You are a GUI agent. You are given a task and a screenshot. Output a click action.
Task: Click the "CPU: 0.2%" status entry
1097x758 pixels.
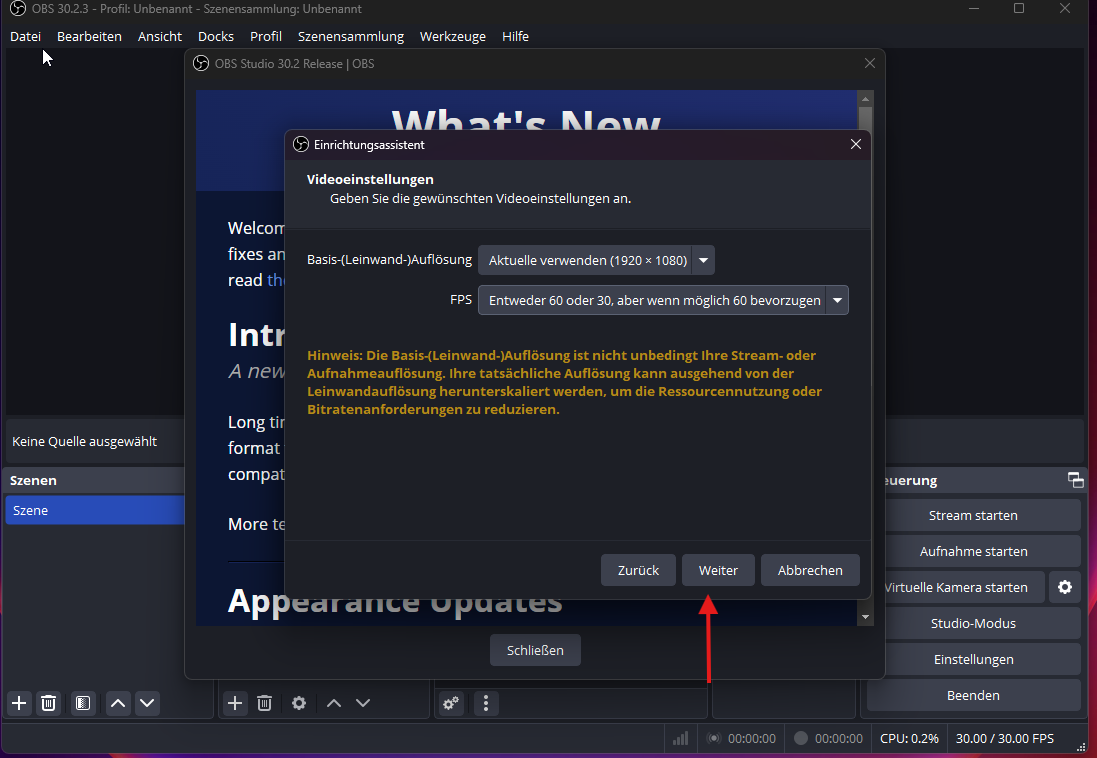pyautogui.click(x=910, y=738)
